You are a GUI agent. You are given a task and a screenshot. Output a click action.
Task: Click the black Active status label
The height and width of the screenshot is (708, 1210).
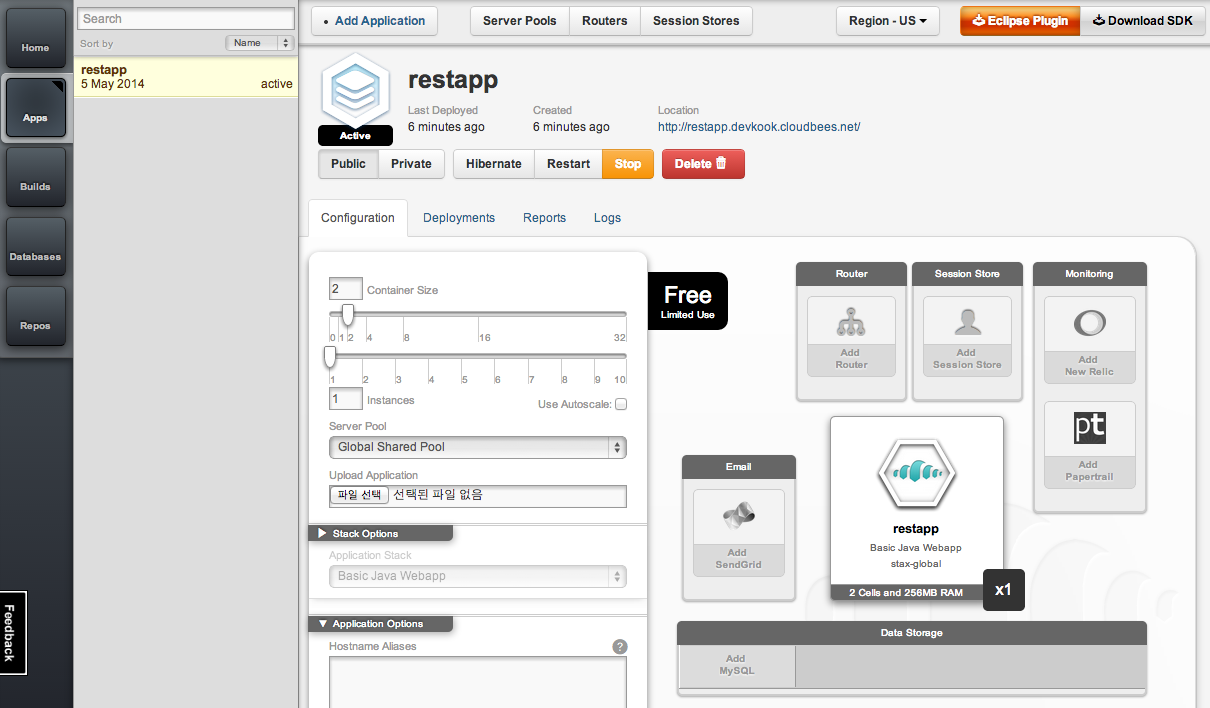(x=355, y=136)
